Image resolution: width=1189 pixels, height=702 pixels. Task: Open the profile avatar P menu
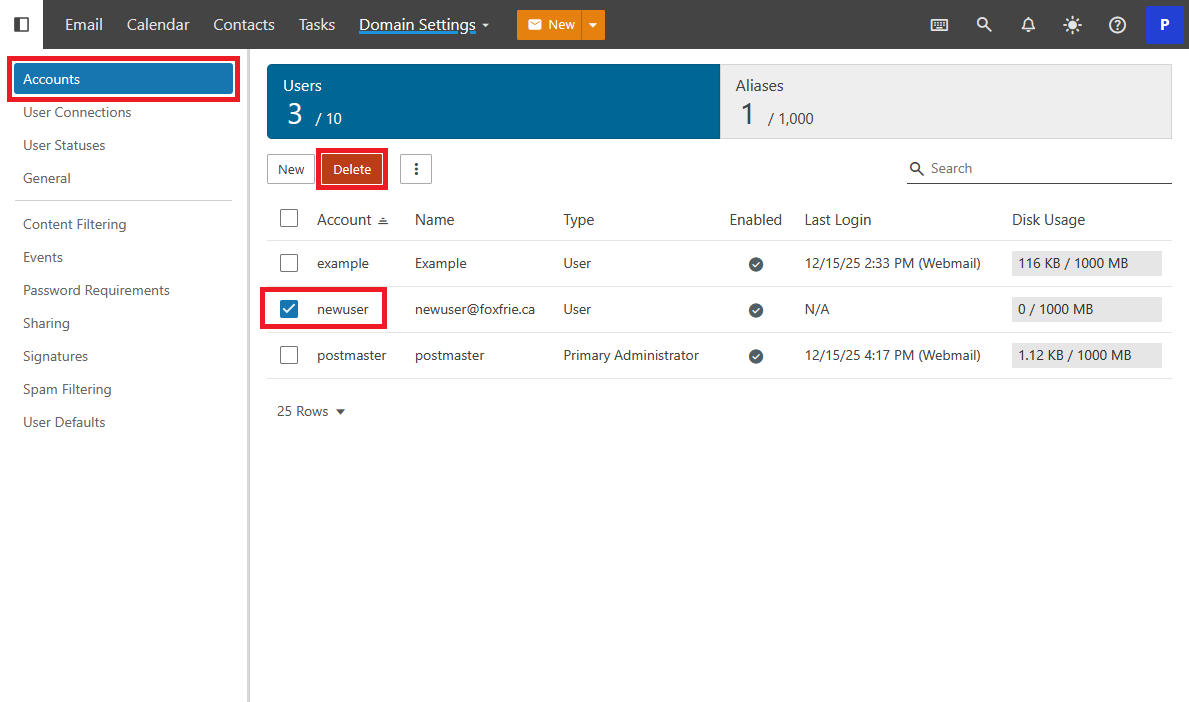pyautogui.click(x=1164, y=25)
